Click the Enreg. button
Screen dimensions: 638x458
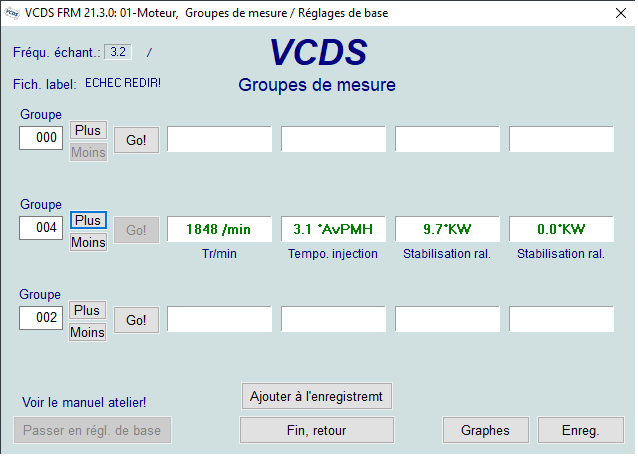[581, 430]
